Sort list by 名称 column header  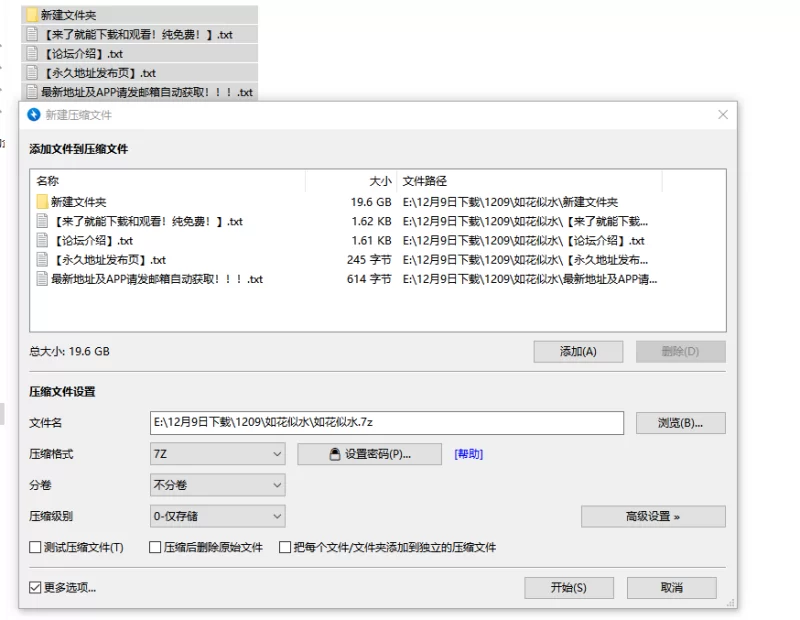tap(168, 181)
